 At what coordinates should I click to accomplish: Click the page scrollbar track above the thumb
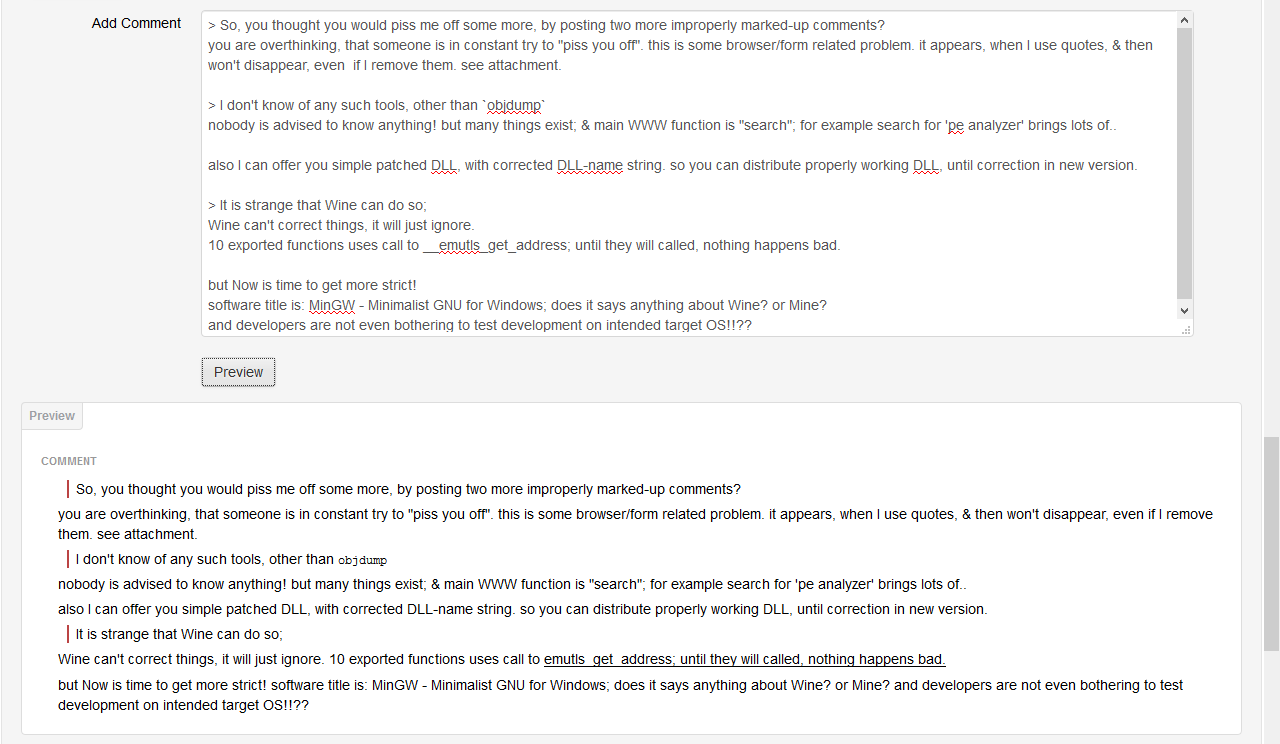pyautogui.click(x=1271, y=218)
